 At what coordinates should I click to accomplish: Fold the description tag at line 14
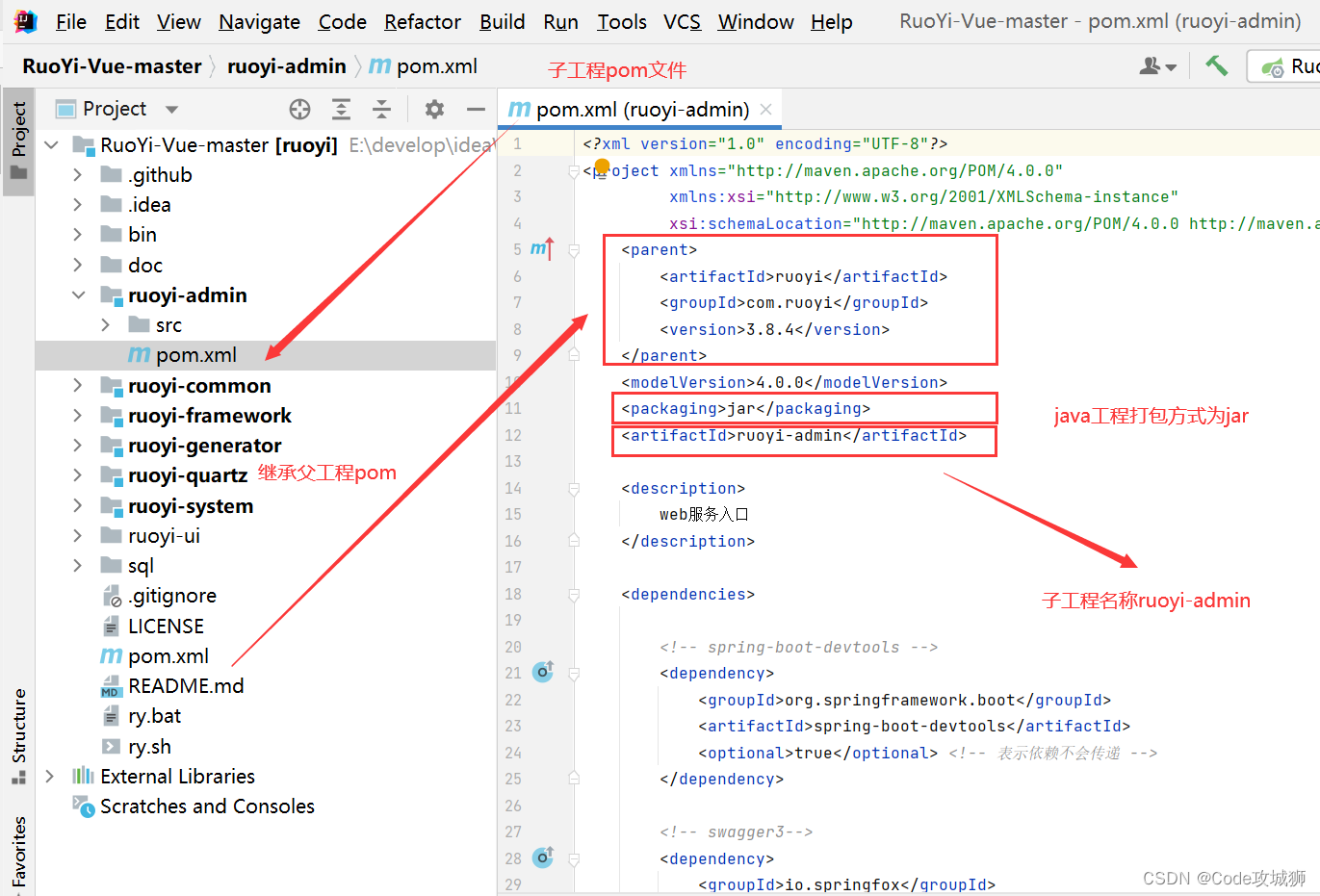coord(574,489)
